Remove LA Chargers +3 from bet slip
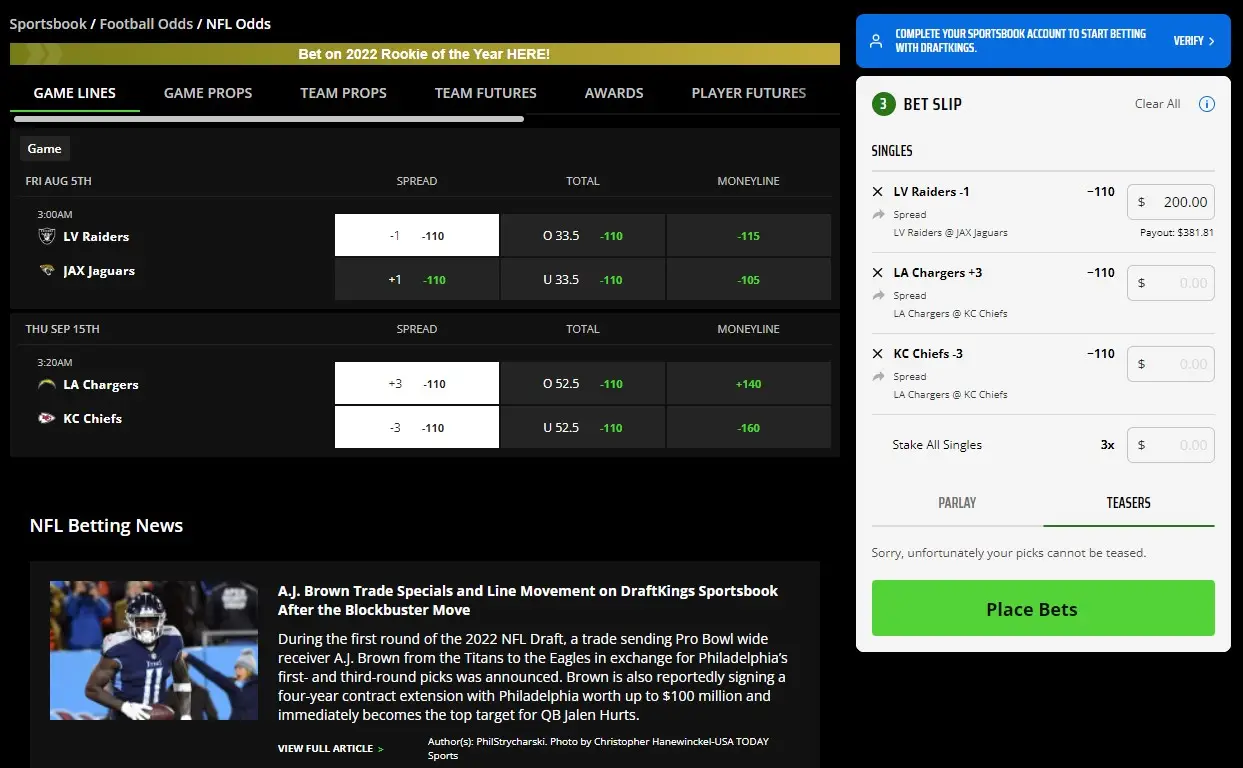This screenshot has width=1243, height=768. click(878, 272)
